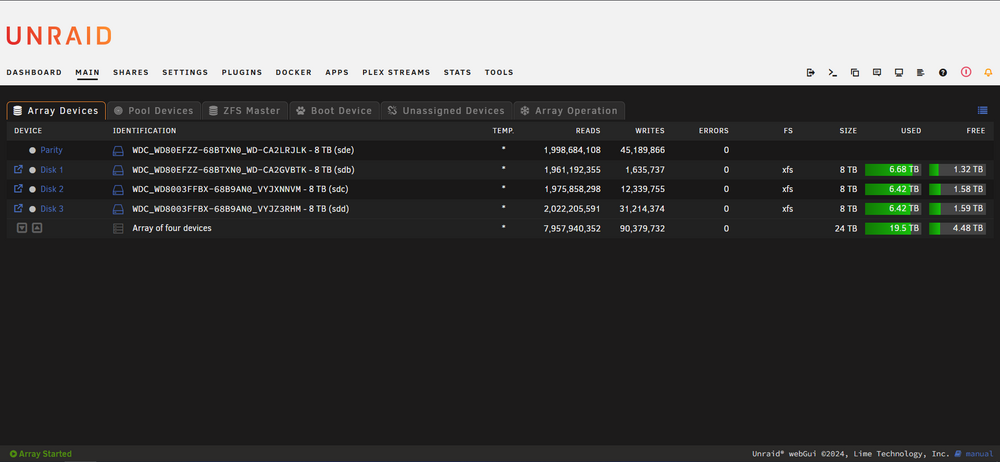Open the Settings menu
The width and height of the screenshot is (1000, 462).
[185, 73]
